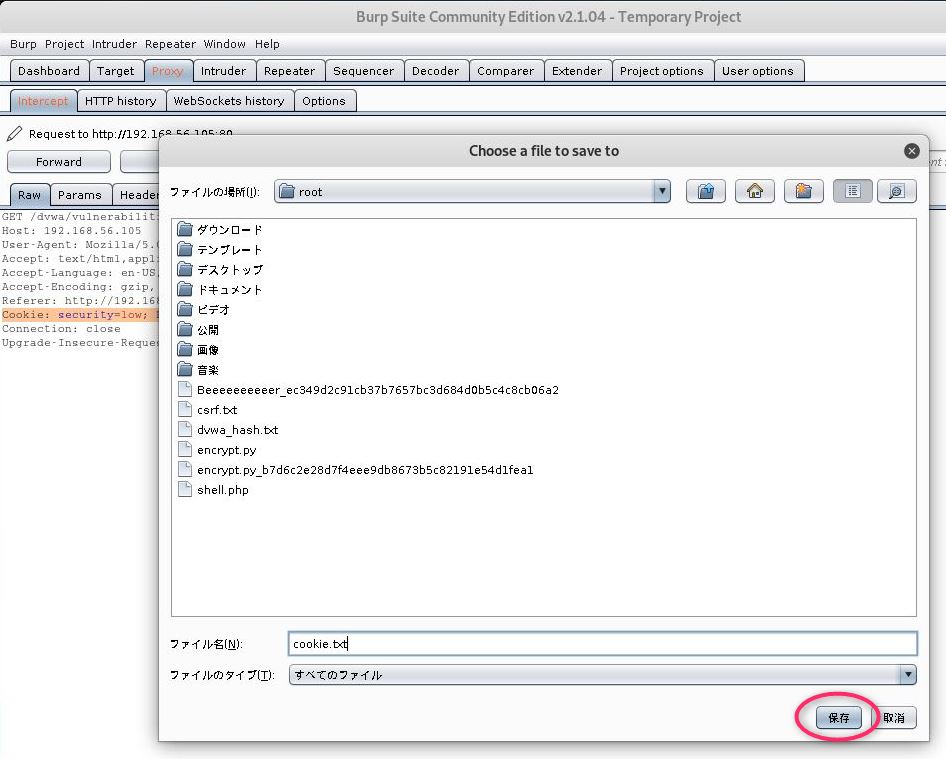Open the Intruder menu
Image resolution: width=946 pixels, height=759 pixels.
click(114, 44)
